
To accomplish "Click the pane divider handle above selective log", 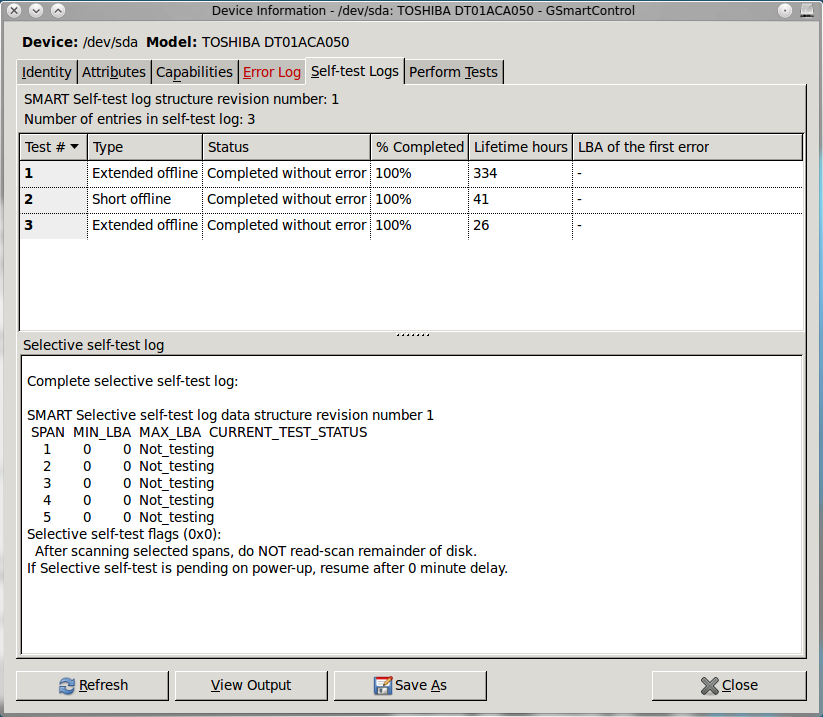I will click(412, 334).
